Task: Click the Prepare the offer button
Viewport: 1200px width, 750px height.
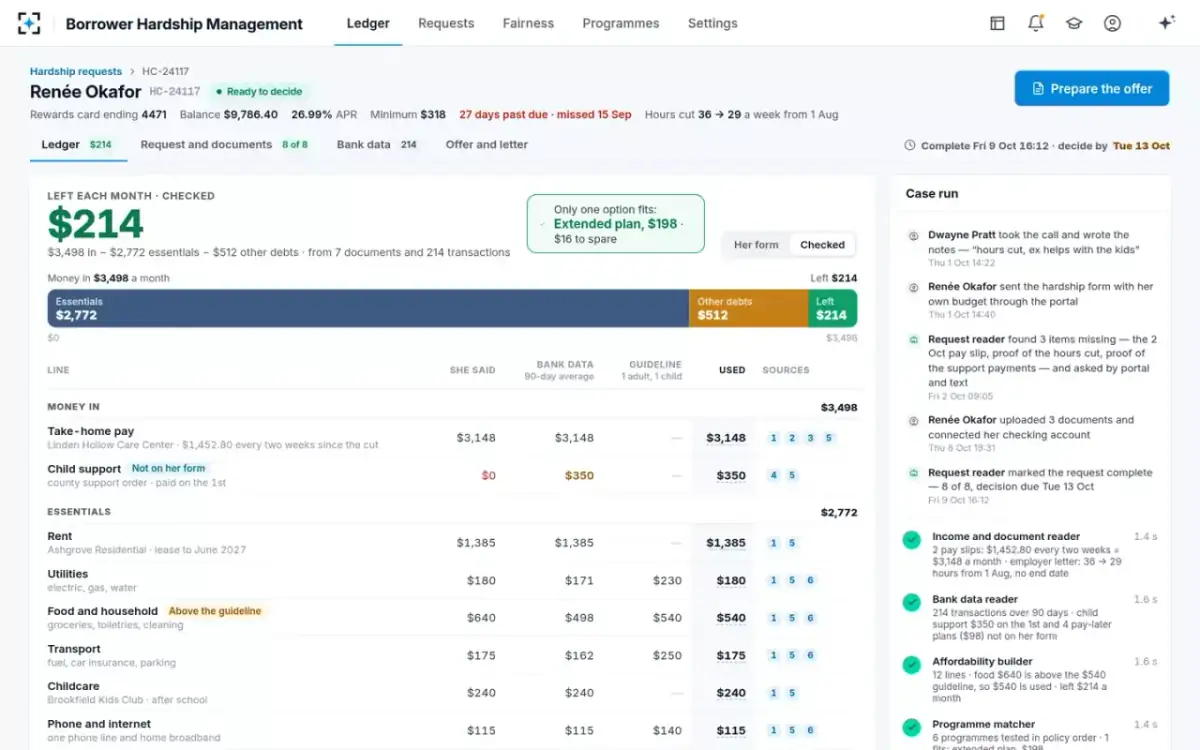Action: [x=1092, y=88]
